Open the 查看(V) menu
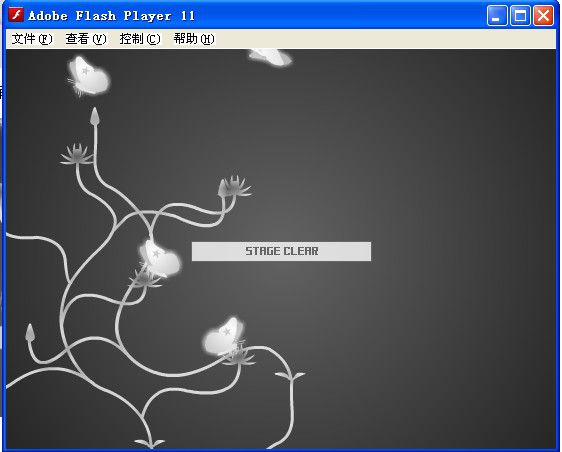 click(x=86, y=39)
